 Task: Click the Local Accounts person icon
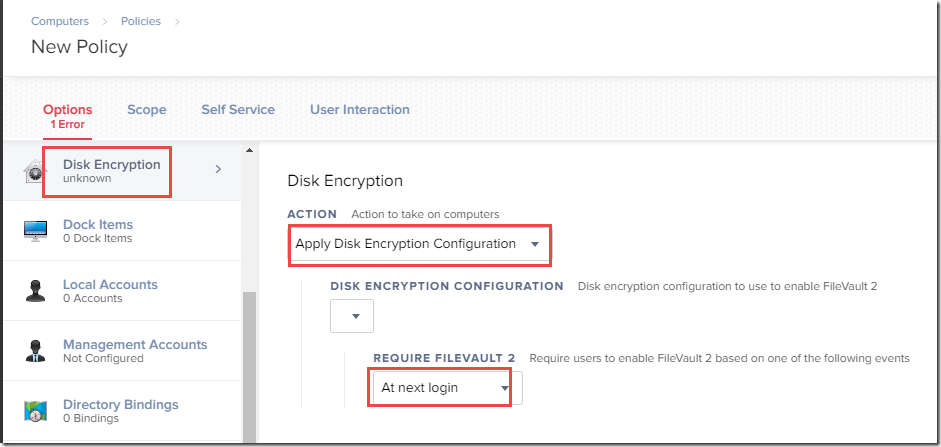point(35,290)
